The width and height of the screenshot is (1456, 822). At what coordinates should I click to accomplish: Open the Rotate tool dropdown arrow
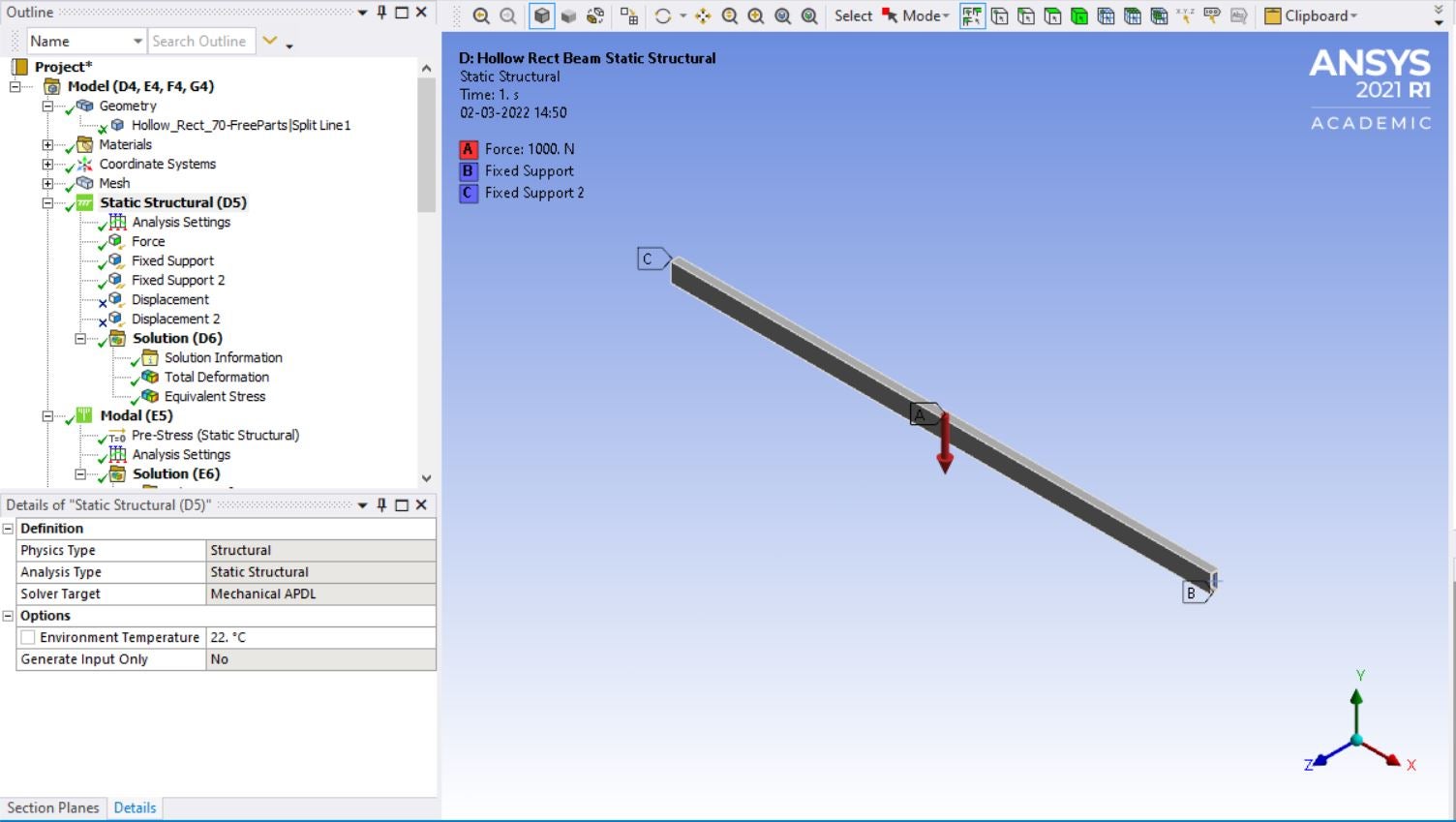point(682,16)
